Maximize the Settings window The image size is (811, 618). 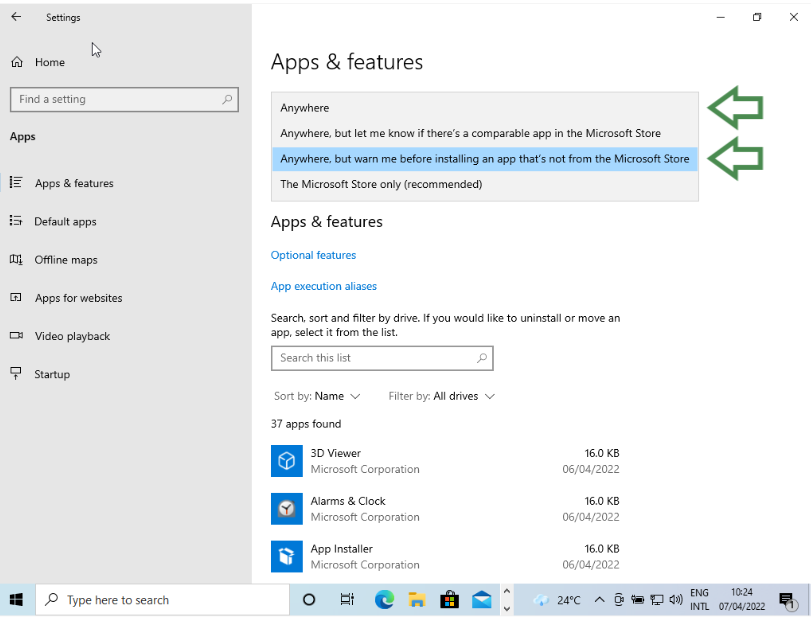pos(757,17)
